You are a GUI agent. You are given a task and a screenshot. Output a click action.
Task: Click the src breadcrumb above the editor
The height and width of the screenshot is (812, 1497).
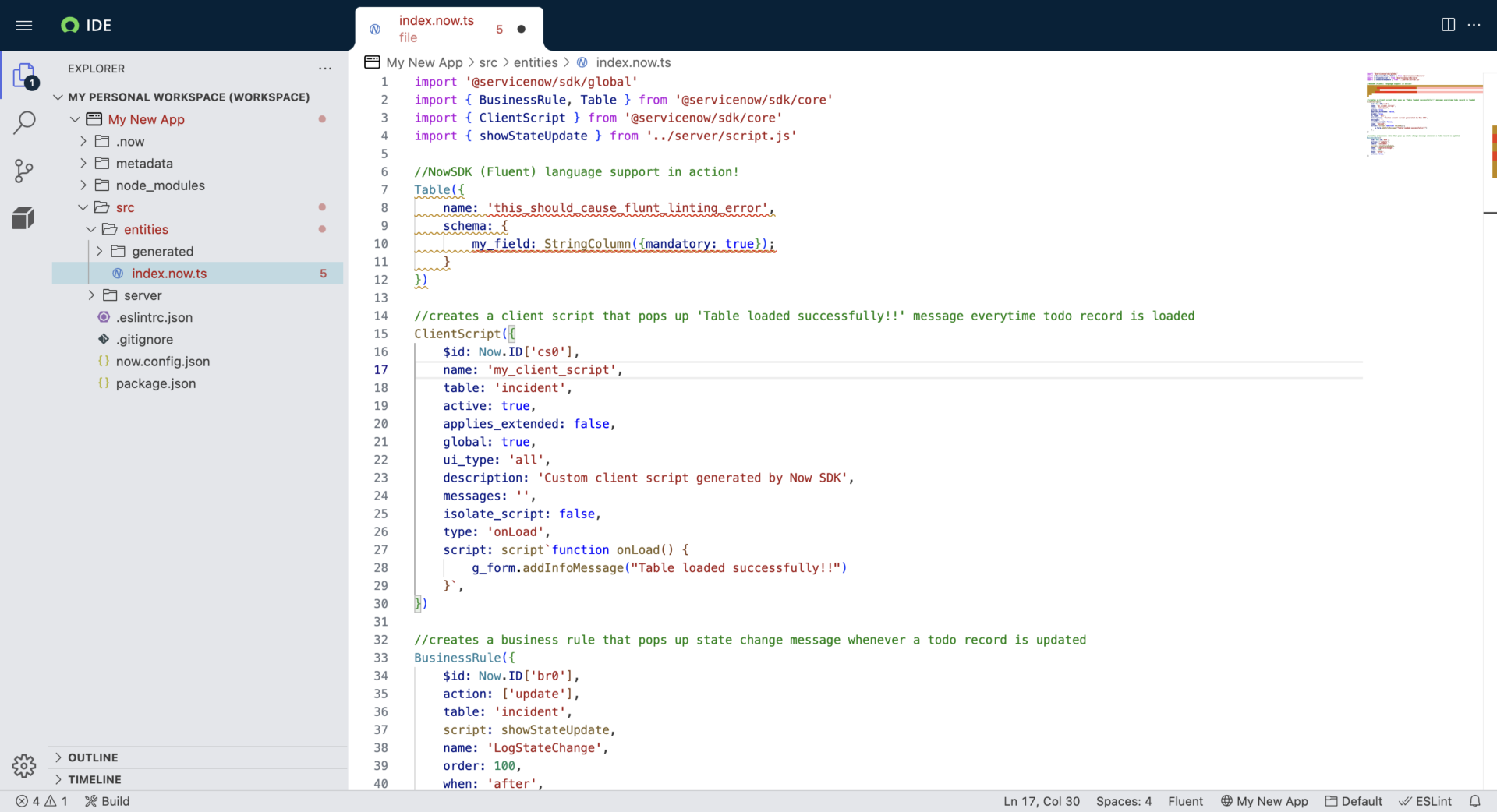pyautogui.click(x=489, y=62)
